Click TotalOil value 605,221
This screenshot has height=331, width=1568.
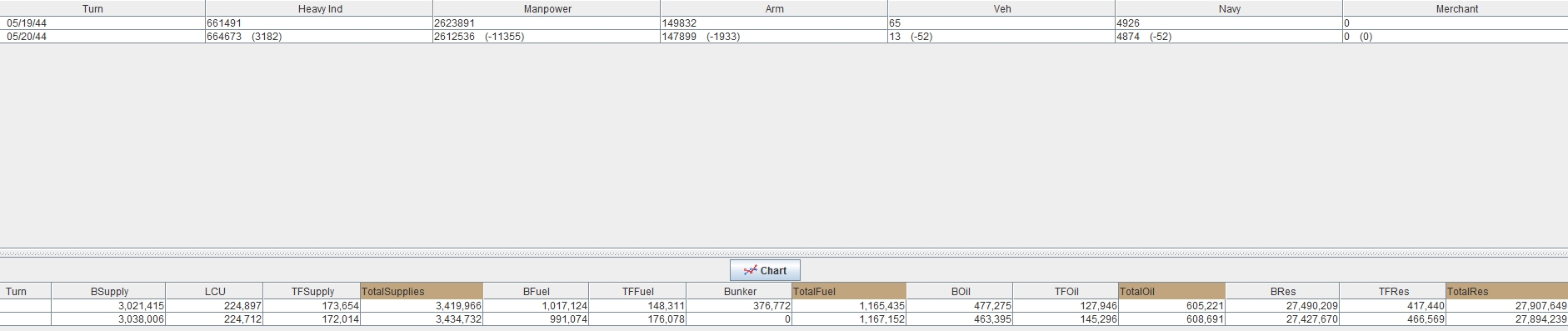click(1205, 306)
